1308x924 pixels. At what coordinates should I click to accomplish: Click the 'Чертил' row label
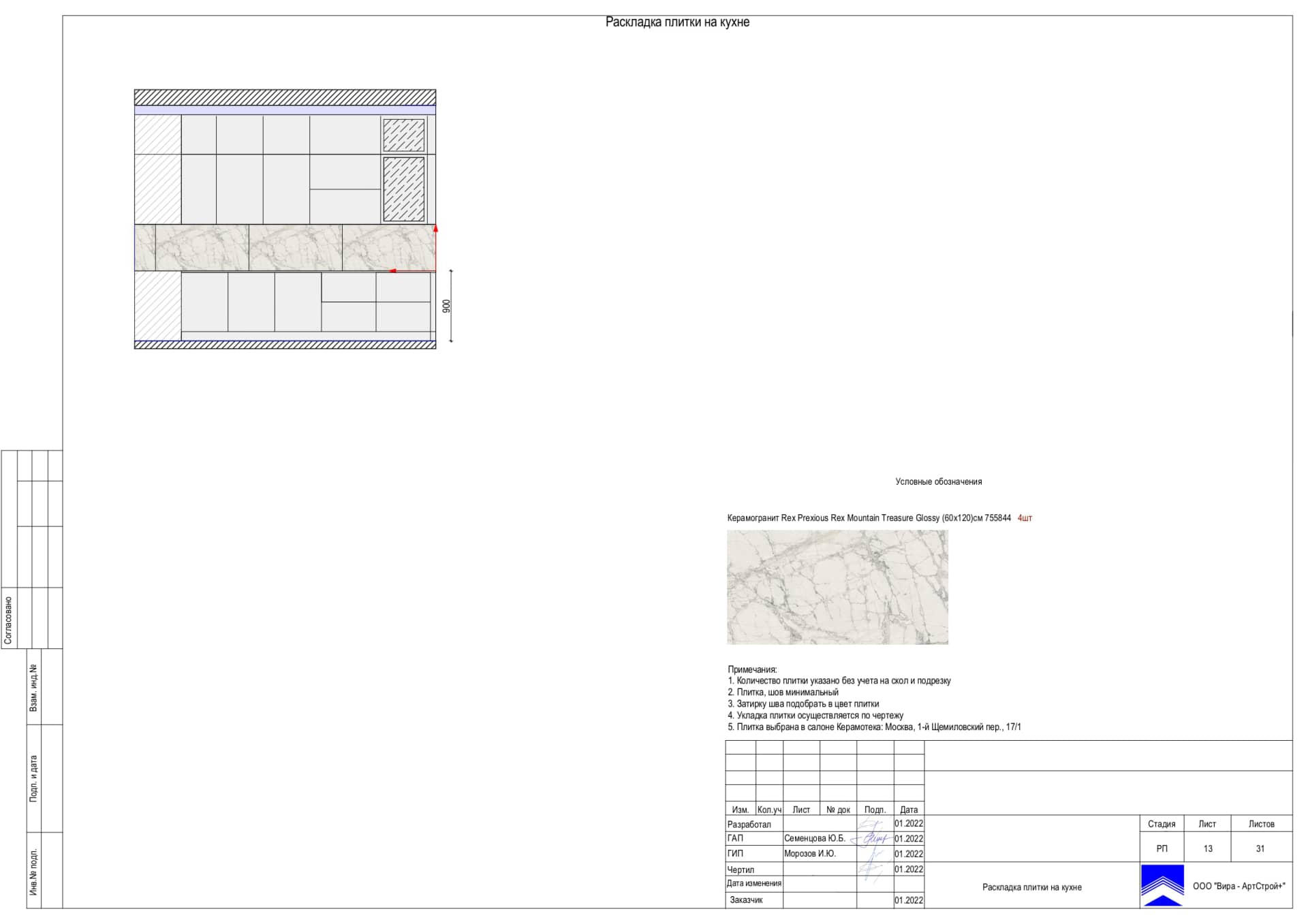point(741,870)
